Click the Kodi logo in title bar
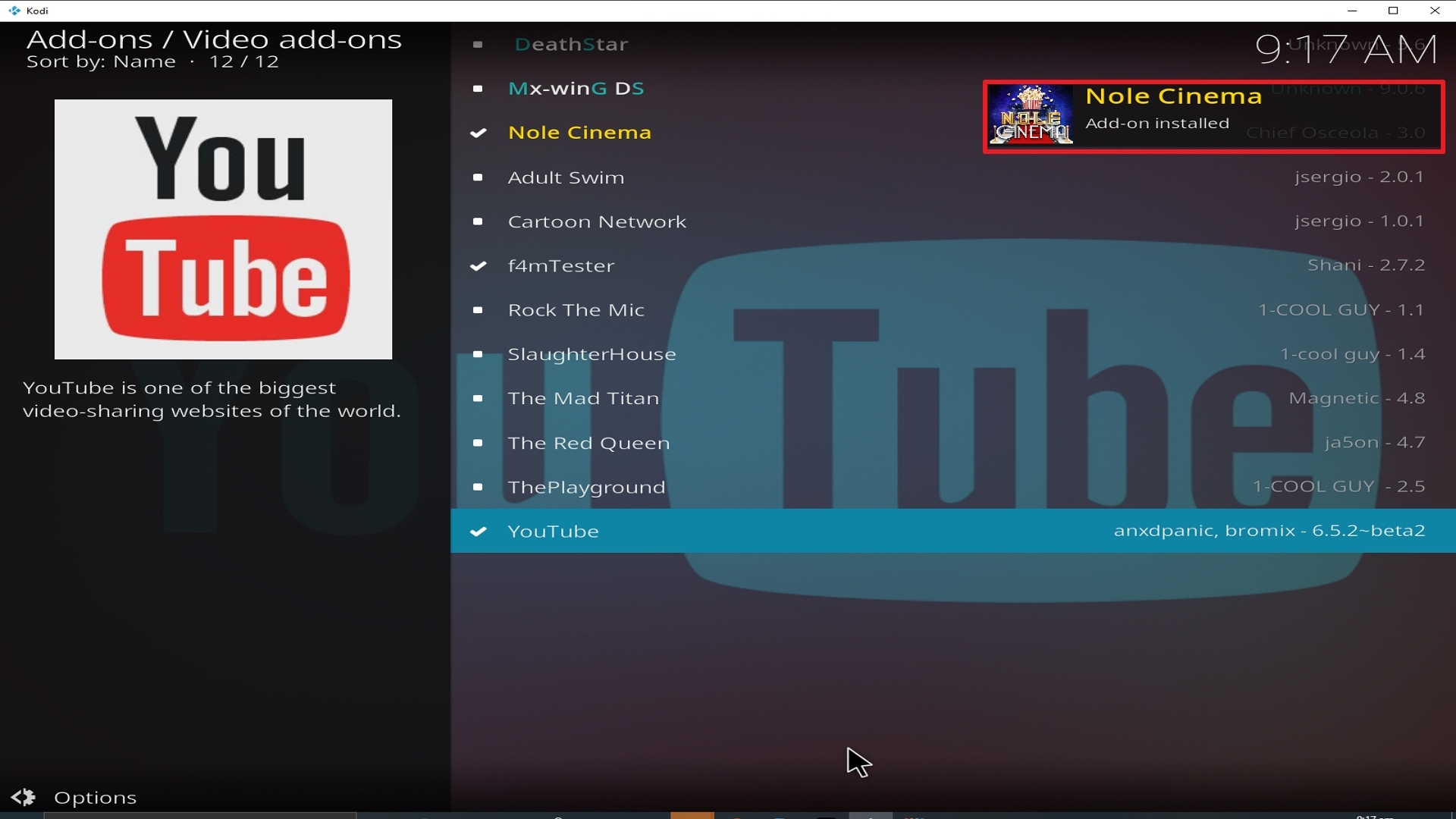This screenshot has height=819, width=1456. click(x=14, y=11)
